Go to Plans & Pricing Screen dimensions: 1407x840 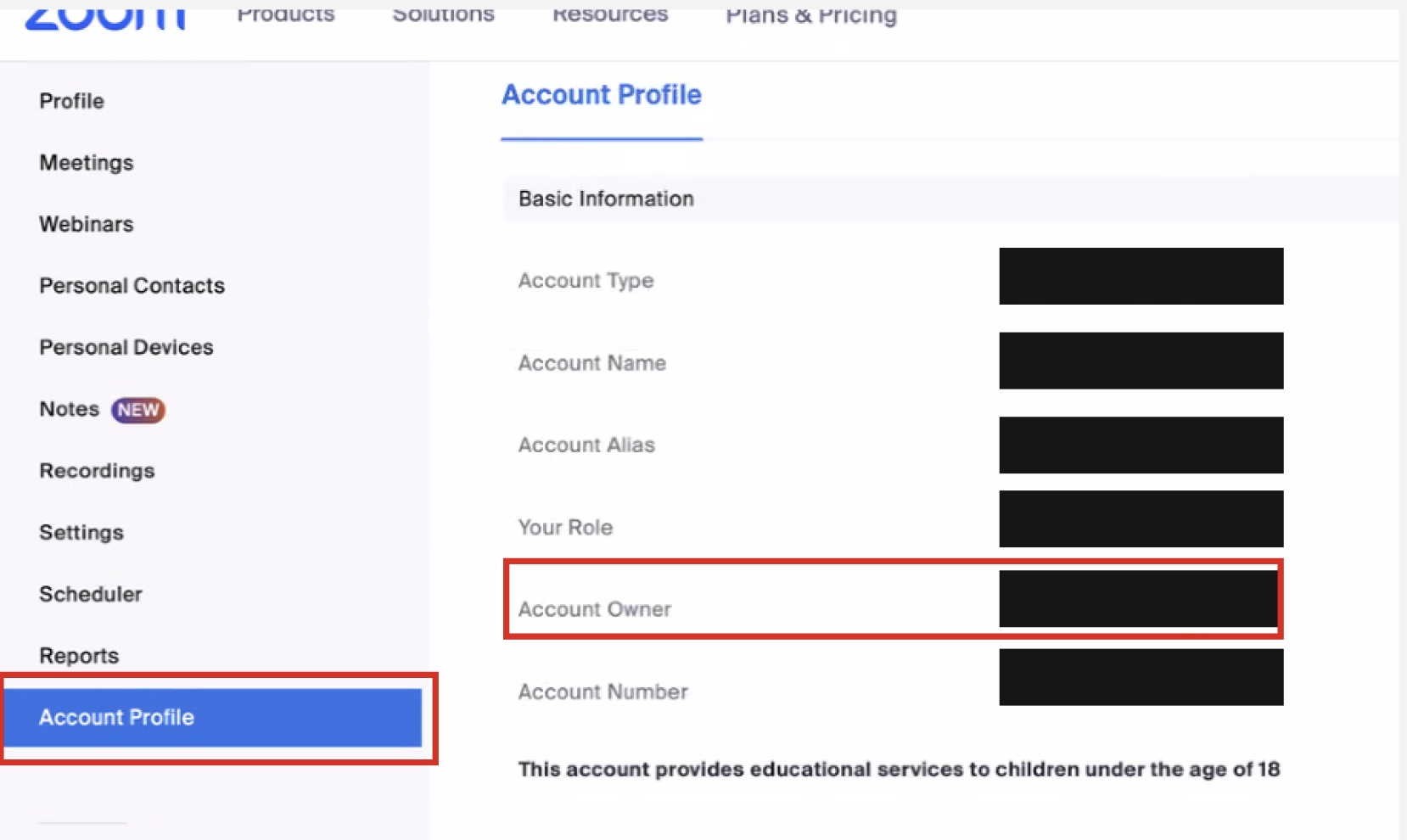(811, 15)
